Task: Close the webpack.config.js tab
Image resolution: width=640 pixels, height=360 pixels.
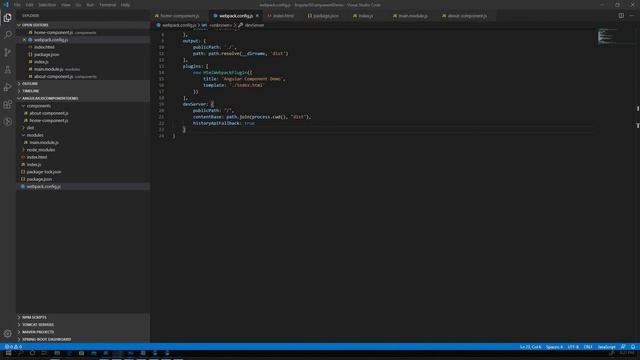Action: coord(257,16)
